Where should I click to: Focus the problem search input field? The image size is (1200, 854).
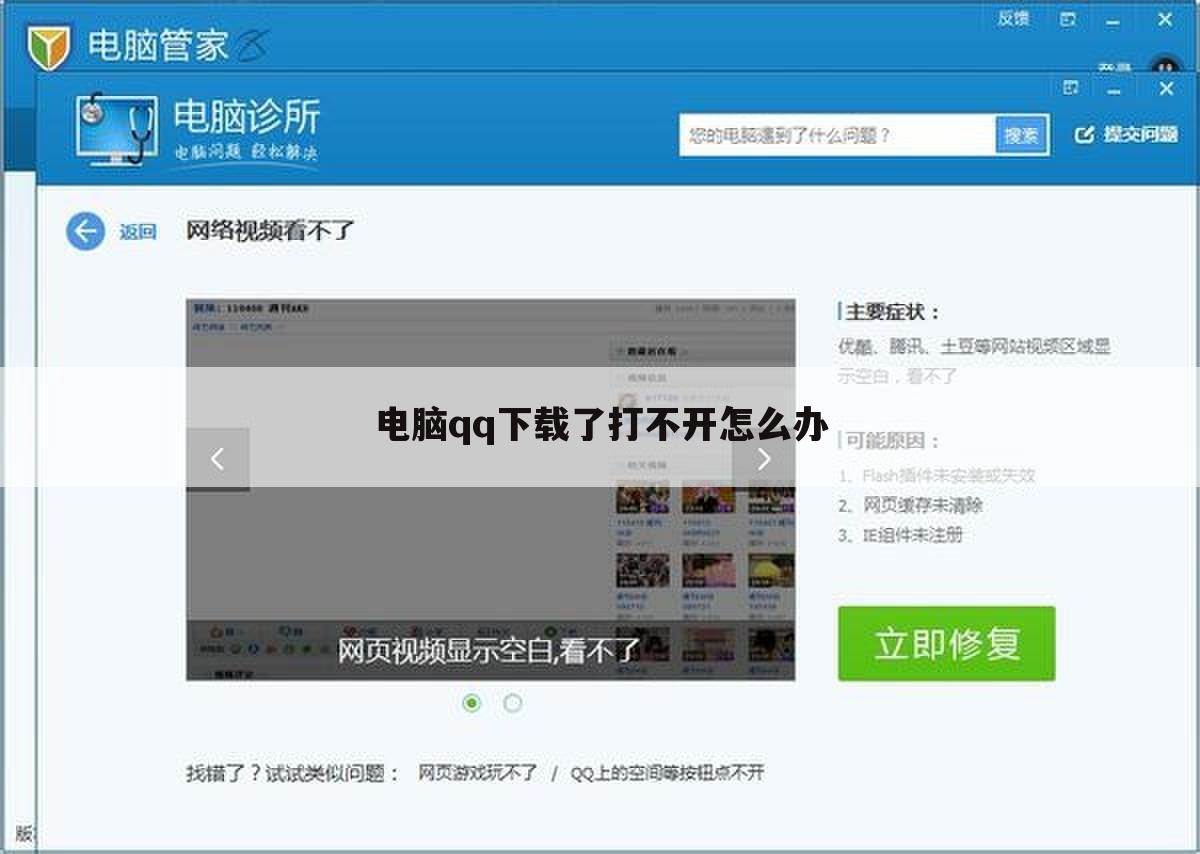(837, 135)
